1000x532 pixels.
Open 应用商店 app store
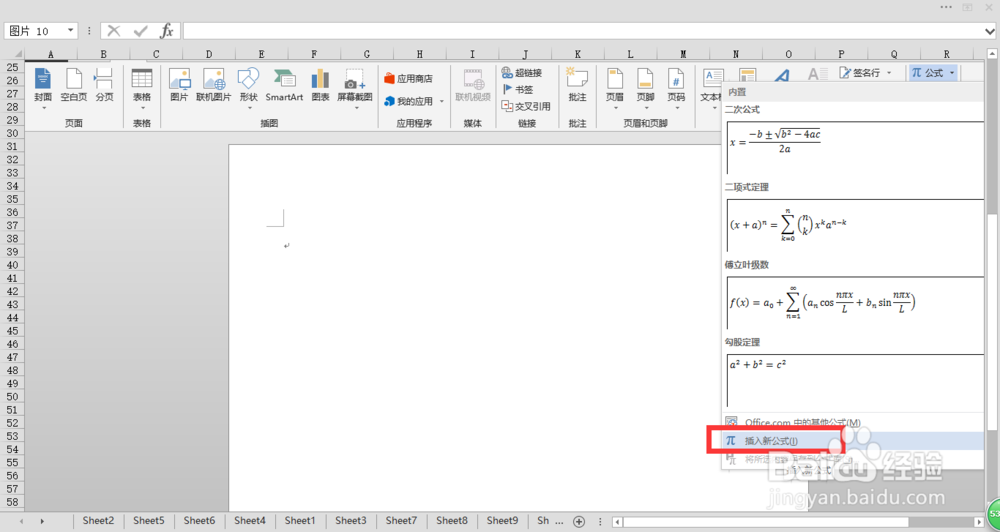click(408, 78)
